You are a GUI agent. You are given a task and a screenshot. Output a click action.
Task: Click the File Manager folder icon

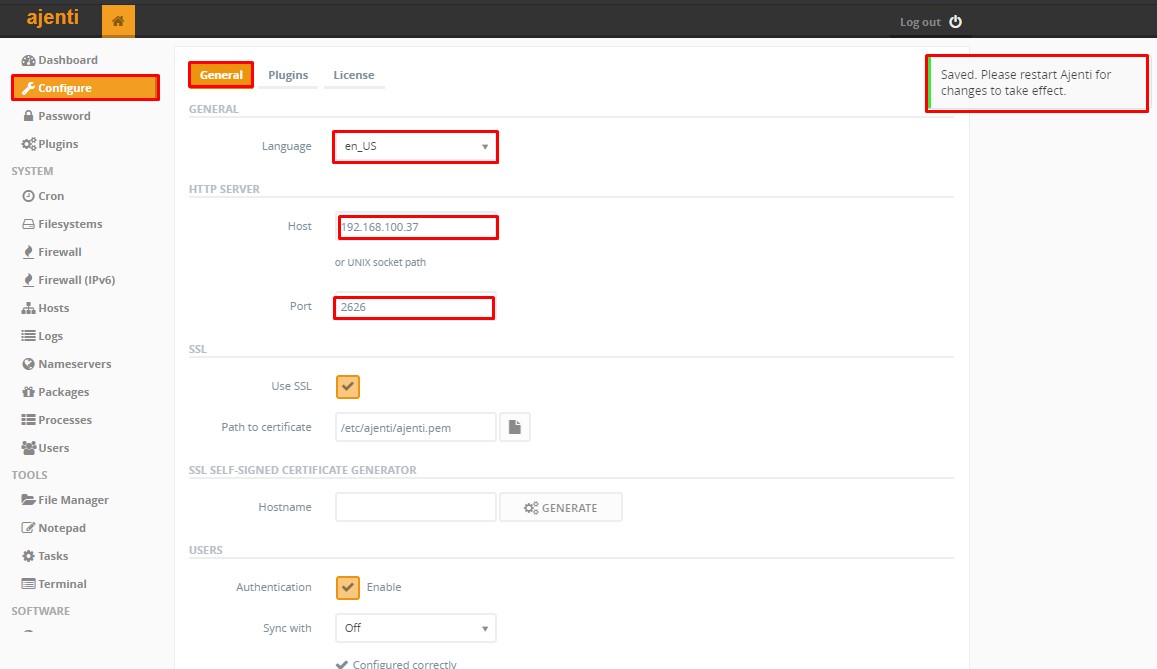tap(28, 500)
